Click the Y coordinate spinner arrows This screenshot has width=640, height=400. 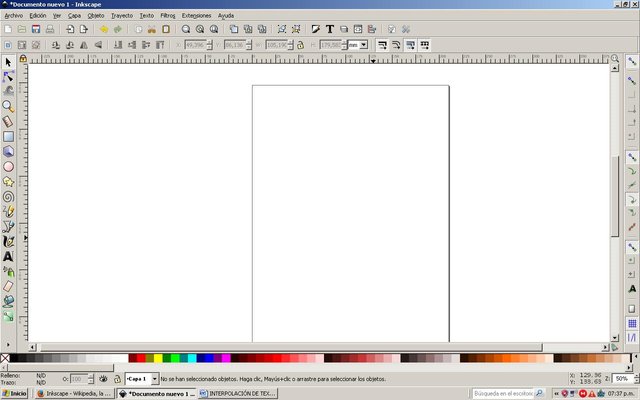(249, 45)
